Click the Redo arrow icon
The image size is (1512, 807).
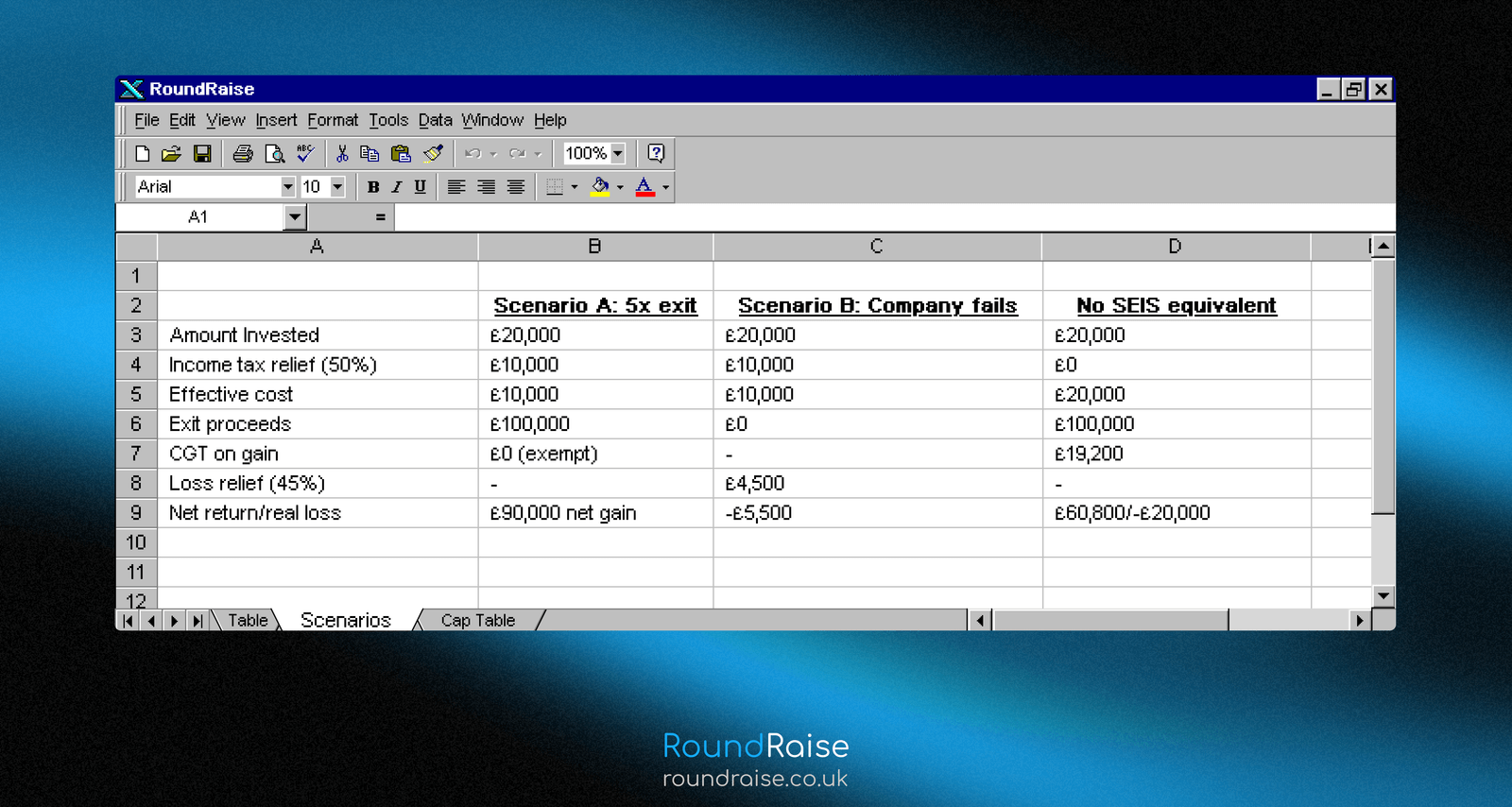point(517,153)
